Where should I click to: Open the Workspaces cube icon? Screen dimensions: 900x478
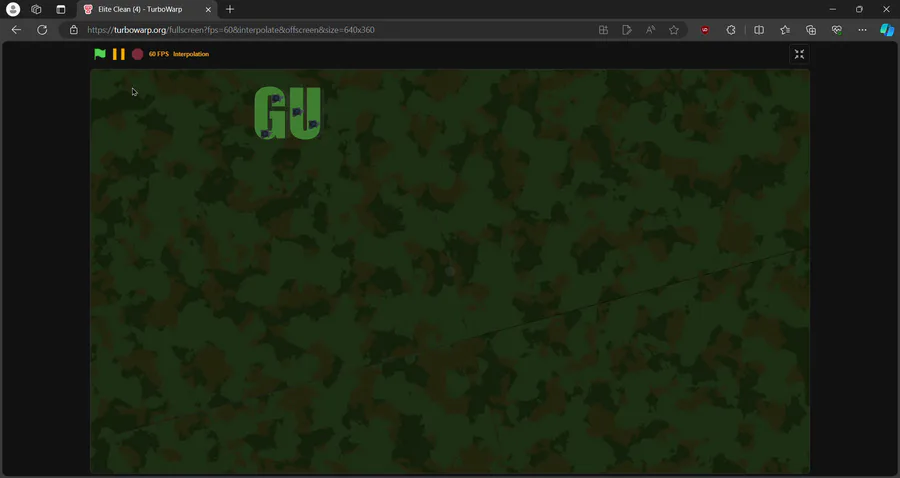(36, 9)
